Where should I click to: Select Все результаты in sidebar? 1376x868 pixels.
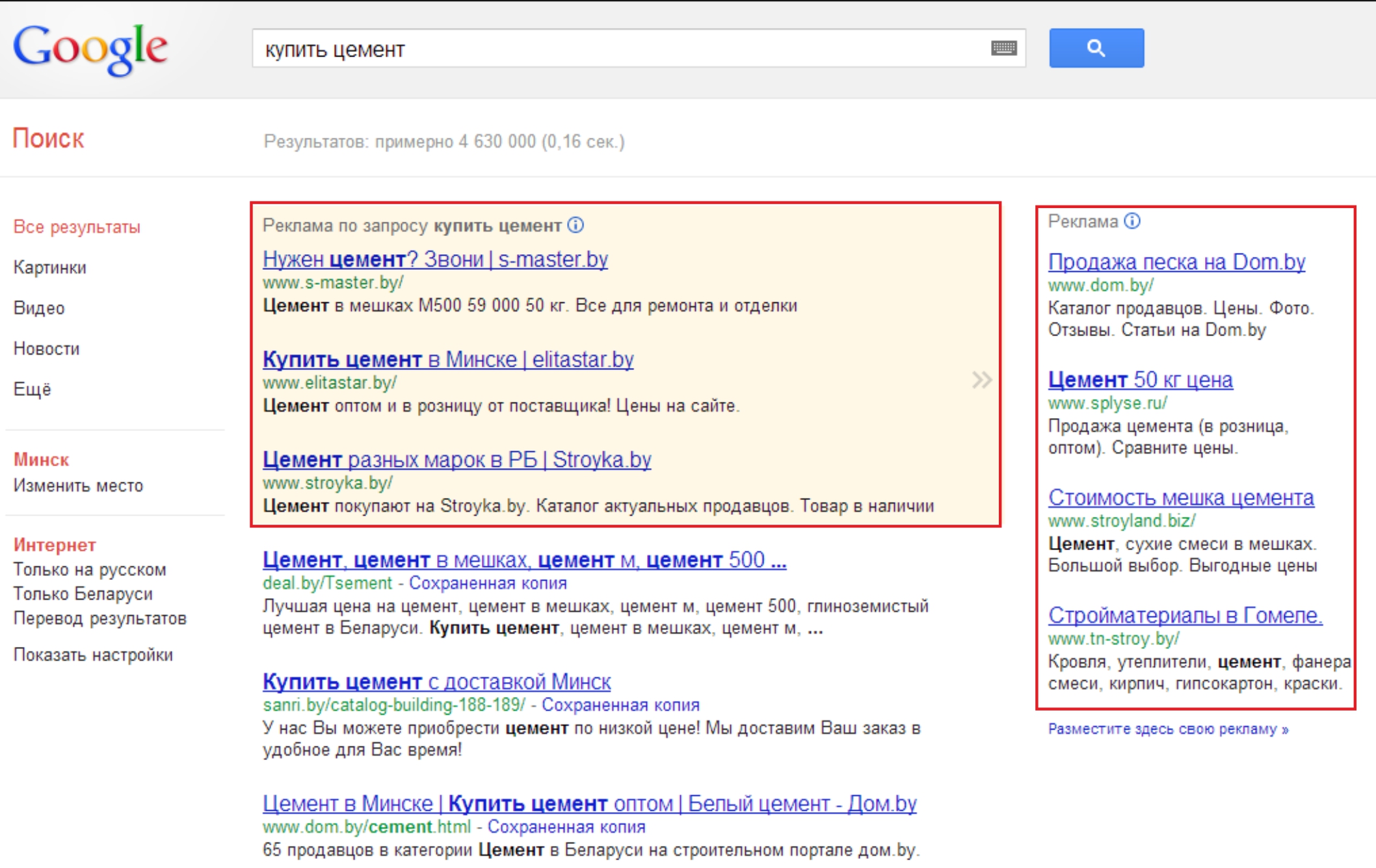pyautogui.click(x=77, y=227)
